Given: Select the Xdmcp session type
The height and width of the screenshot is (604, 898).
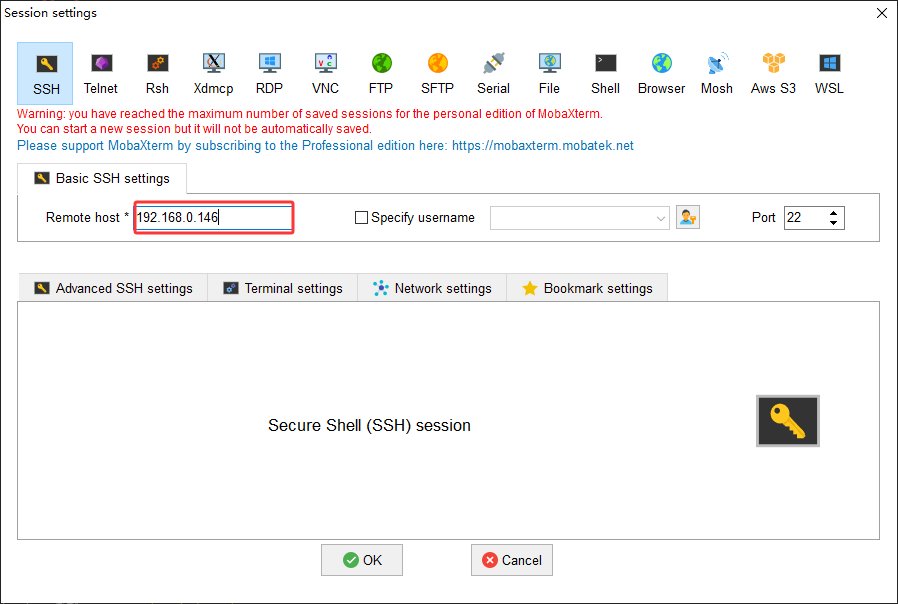Looking at the screenshot, I should [213, 73].
